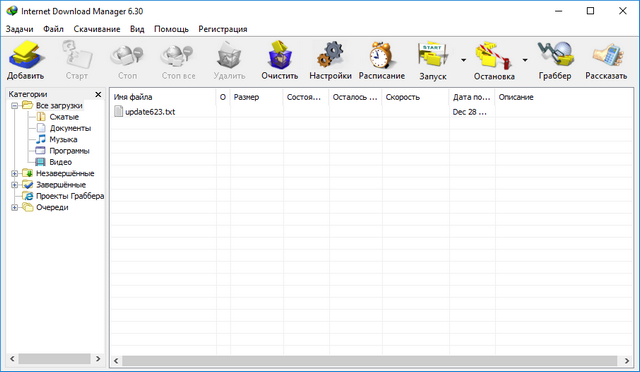Maximize the Internet Download Manager window
This screenshot has width=640, height=372.
pos(590,11)
